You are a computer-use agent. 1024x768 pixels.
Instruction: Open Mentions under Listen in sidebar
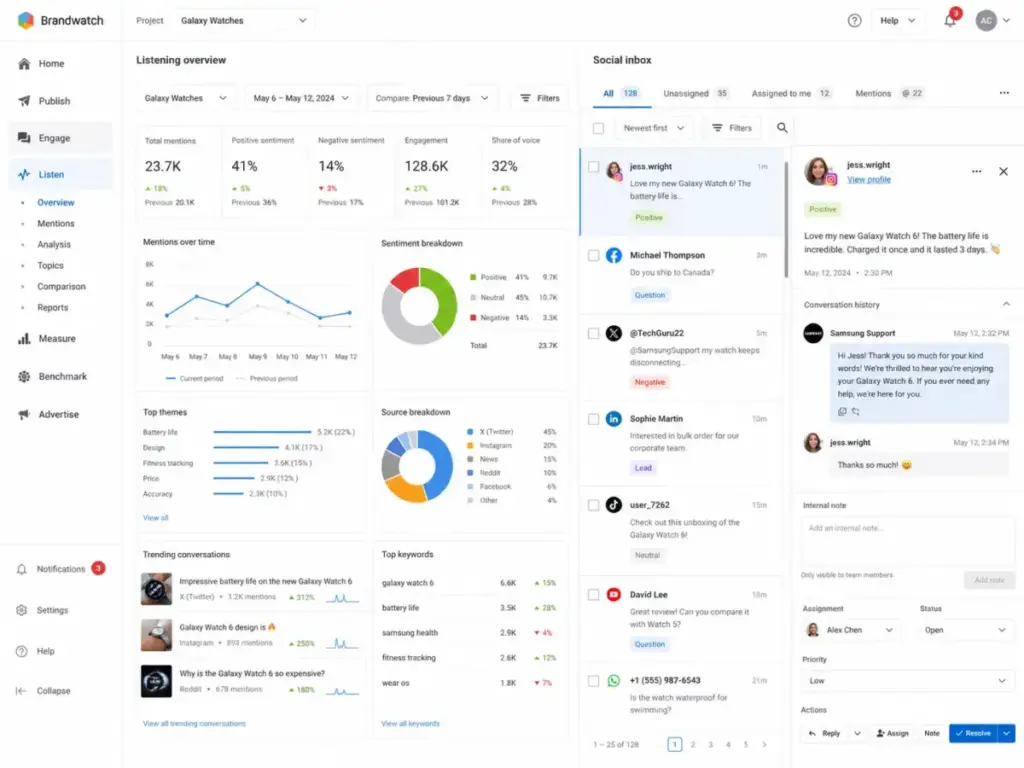[x=56, y=223]
